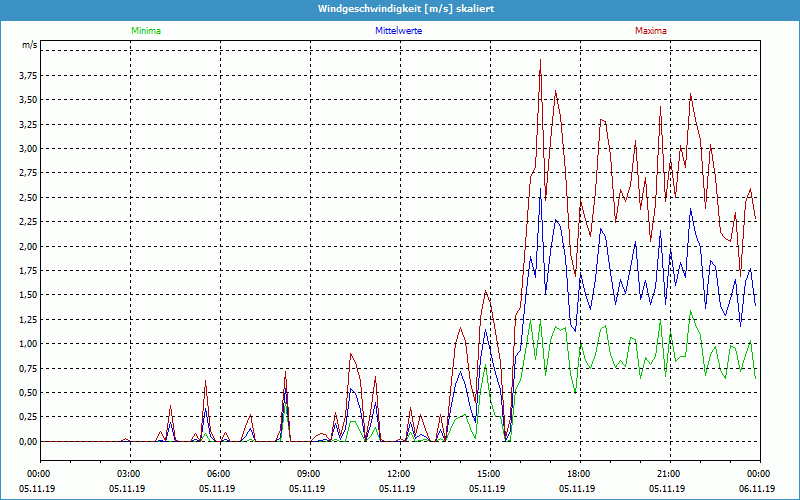Click the 3,00 y-axis value label
Image resolution: width=800 pixels, height=500 pixels.
(x=27, y=149)
